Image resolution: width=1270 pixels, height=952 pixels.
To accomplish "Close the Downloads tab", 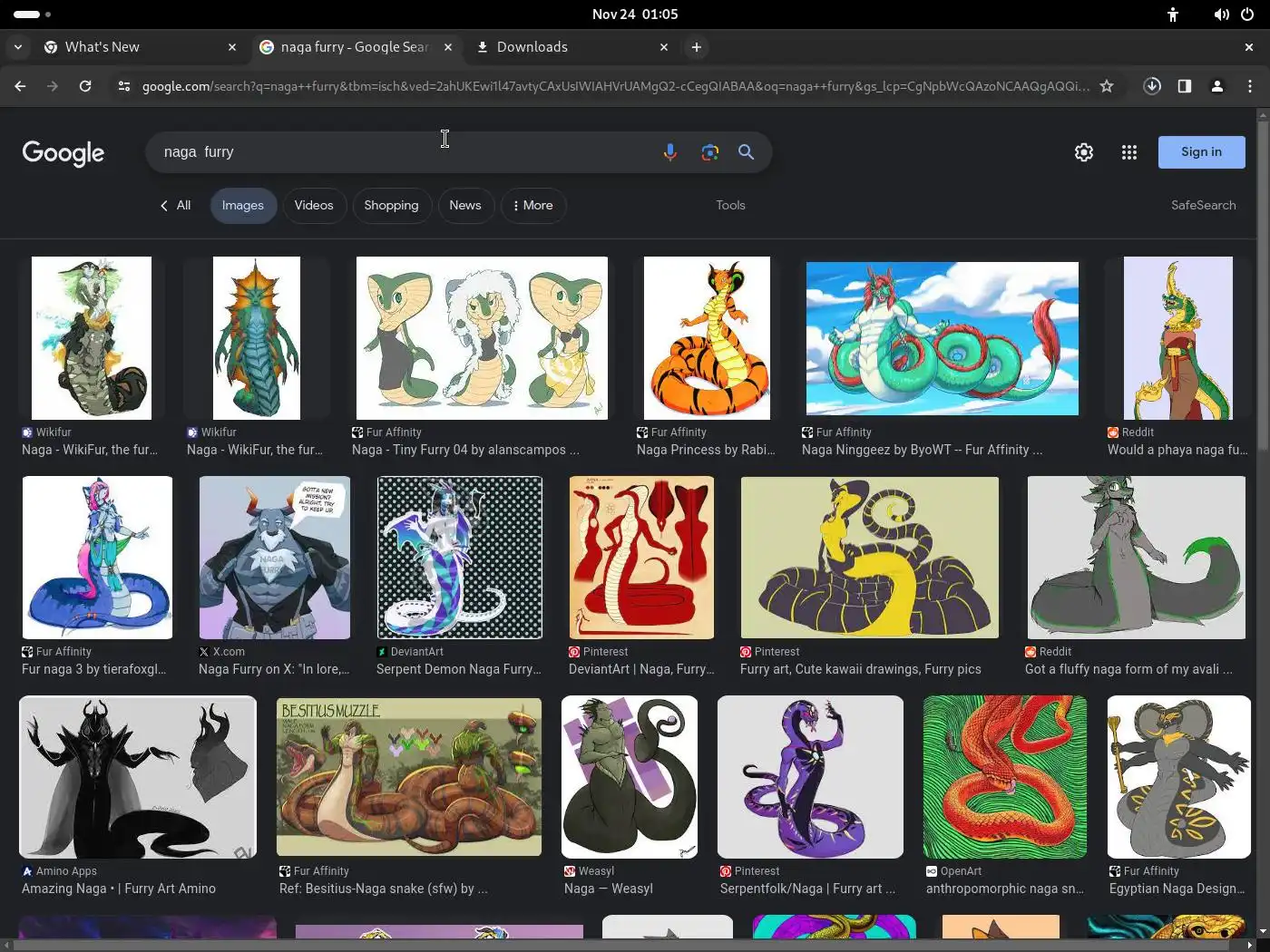I will 664,47.
